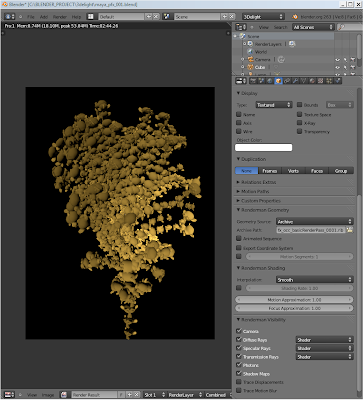The width and height of the screenshot is (363, 400).
Task: Select the Verts duplication button
Action: coord(293,171)
